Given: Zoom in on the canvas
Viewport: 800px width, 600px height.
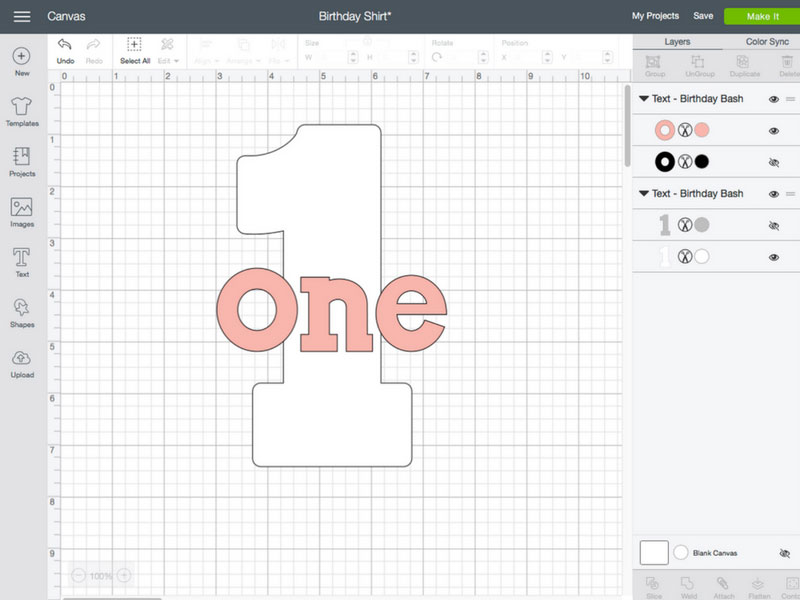Looking at the screenshot, I should tap(124, 576).
